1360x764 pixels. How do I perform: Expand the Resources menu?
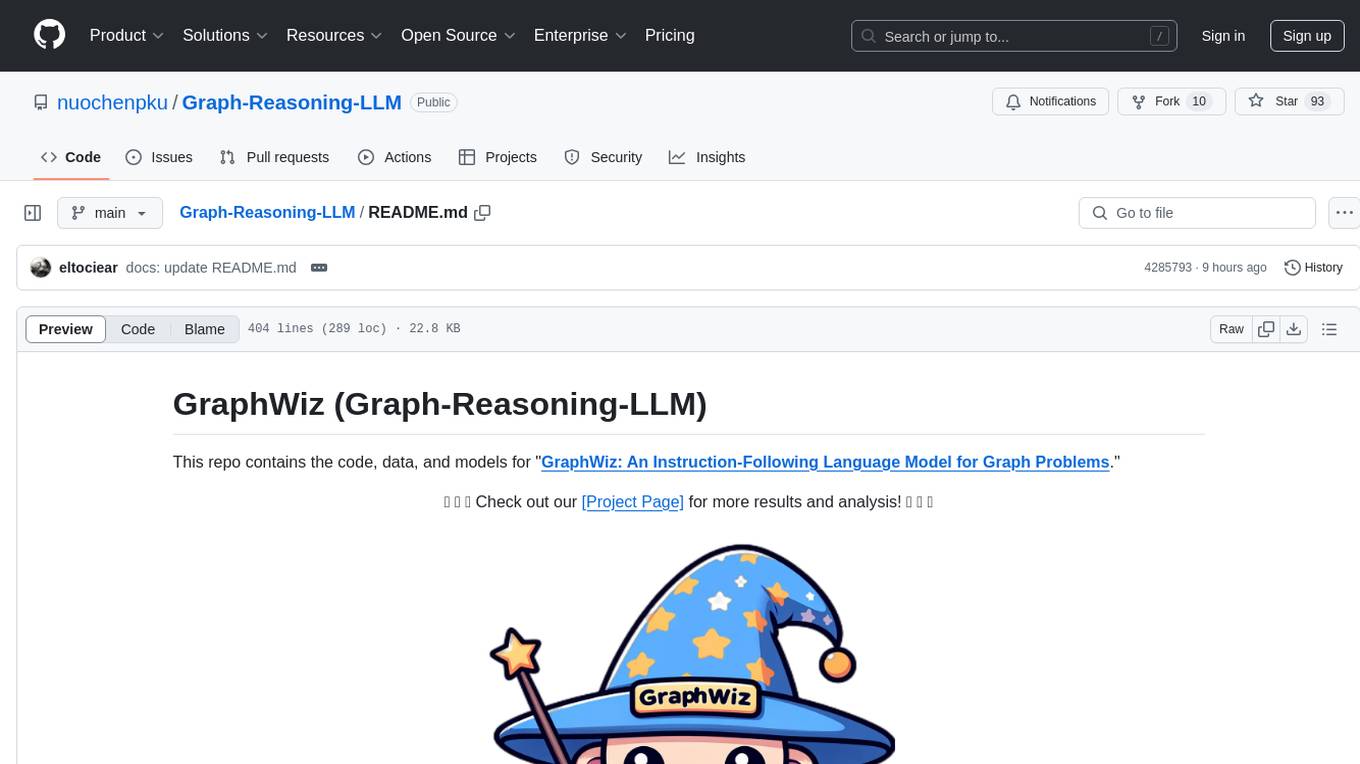(x=334, y=35)
